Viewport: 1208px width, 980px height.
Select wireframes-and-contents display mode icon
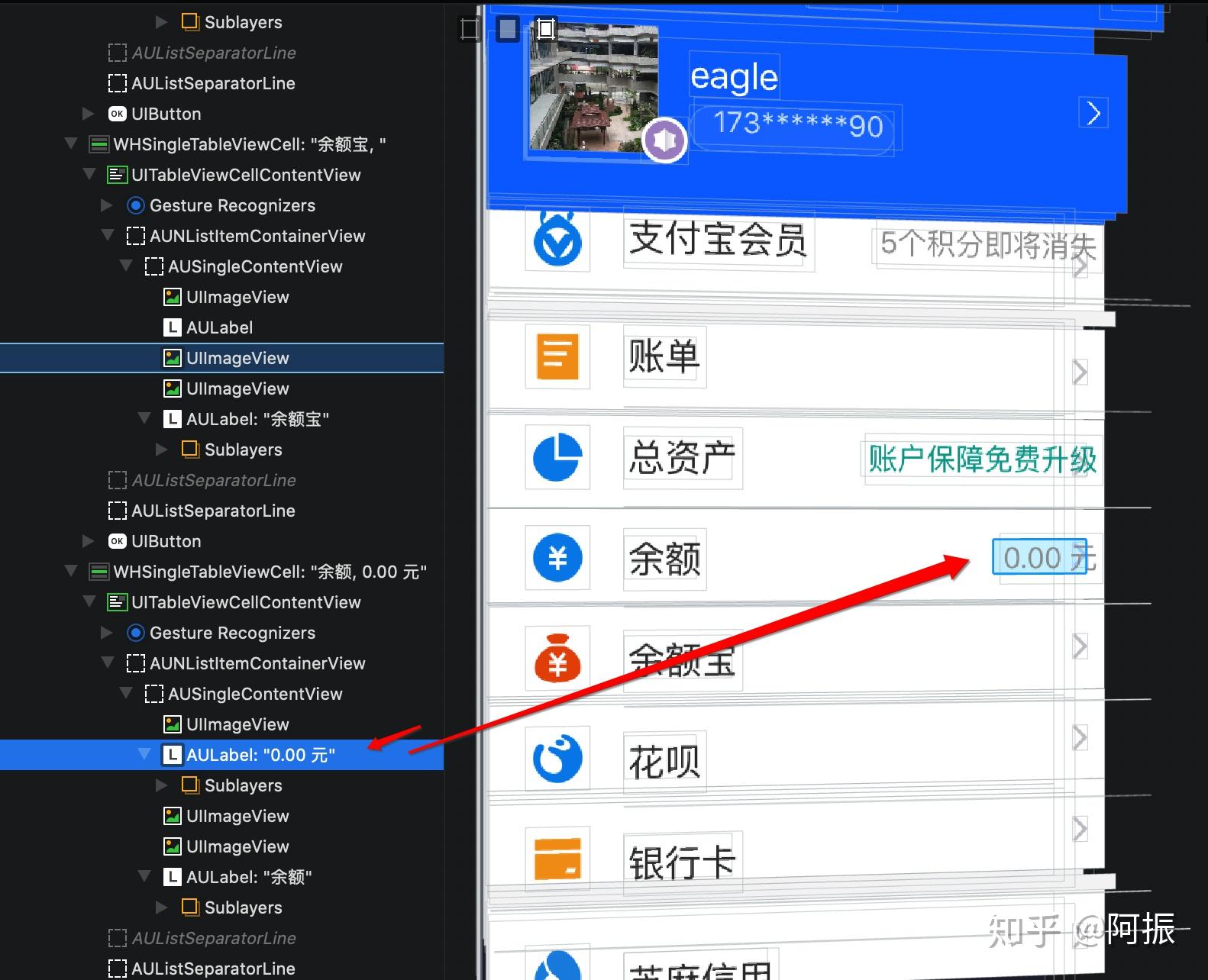pyautogui.click(x=545, y=29)
